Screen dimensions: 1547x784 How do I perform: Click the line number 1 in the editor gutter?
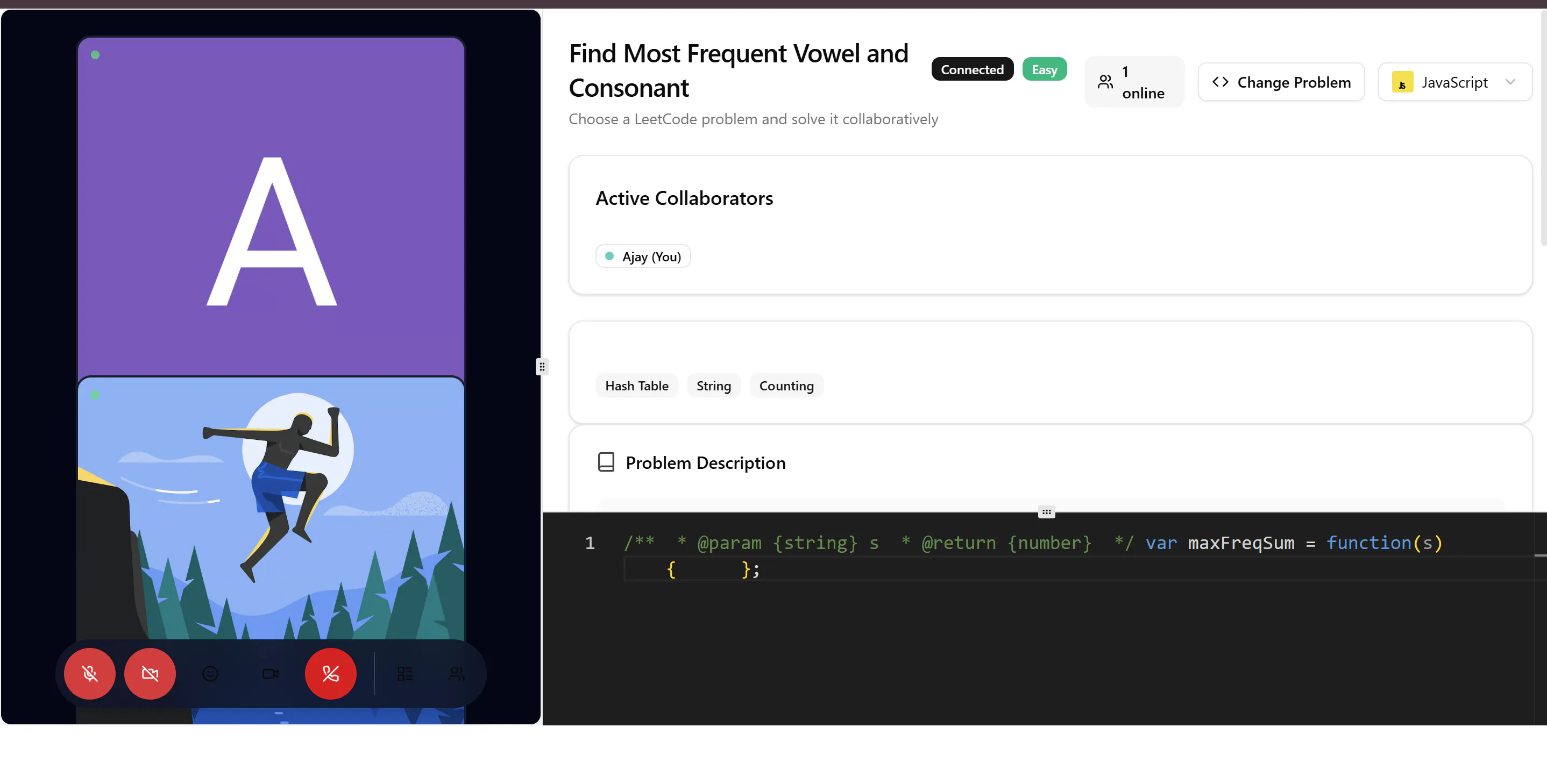590,543
